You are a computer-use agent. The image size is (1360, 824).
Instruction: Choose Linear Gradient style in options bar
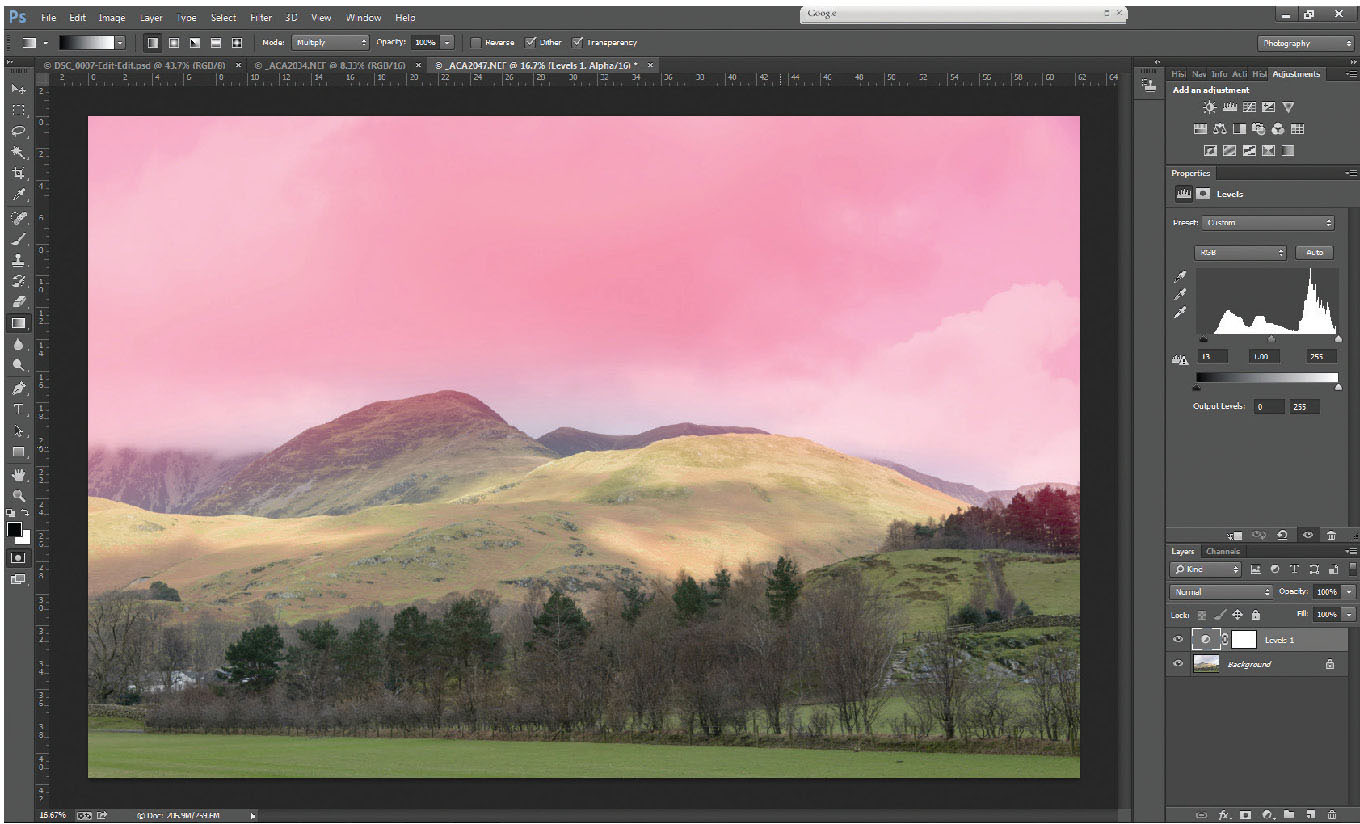[152, 43]
